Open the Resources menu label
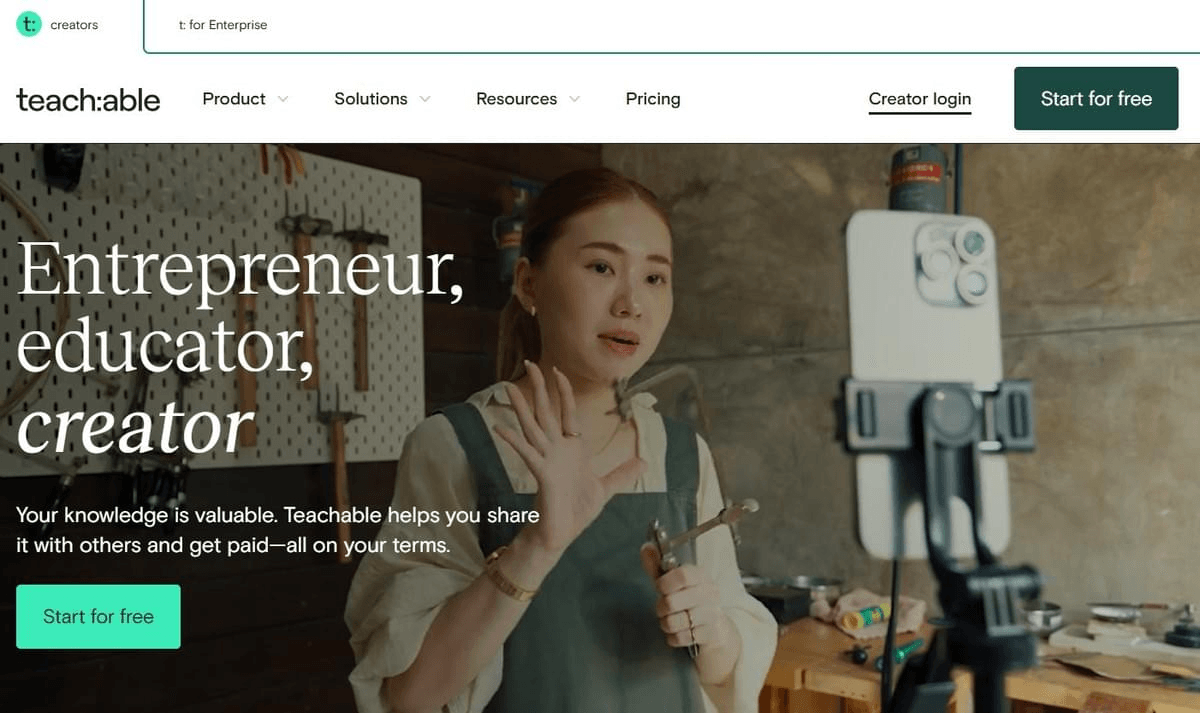The width and height of the screenshot is (1200, 713). (x=516, y=99)
